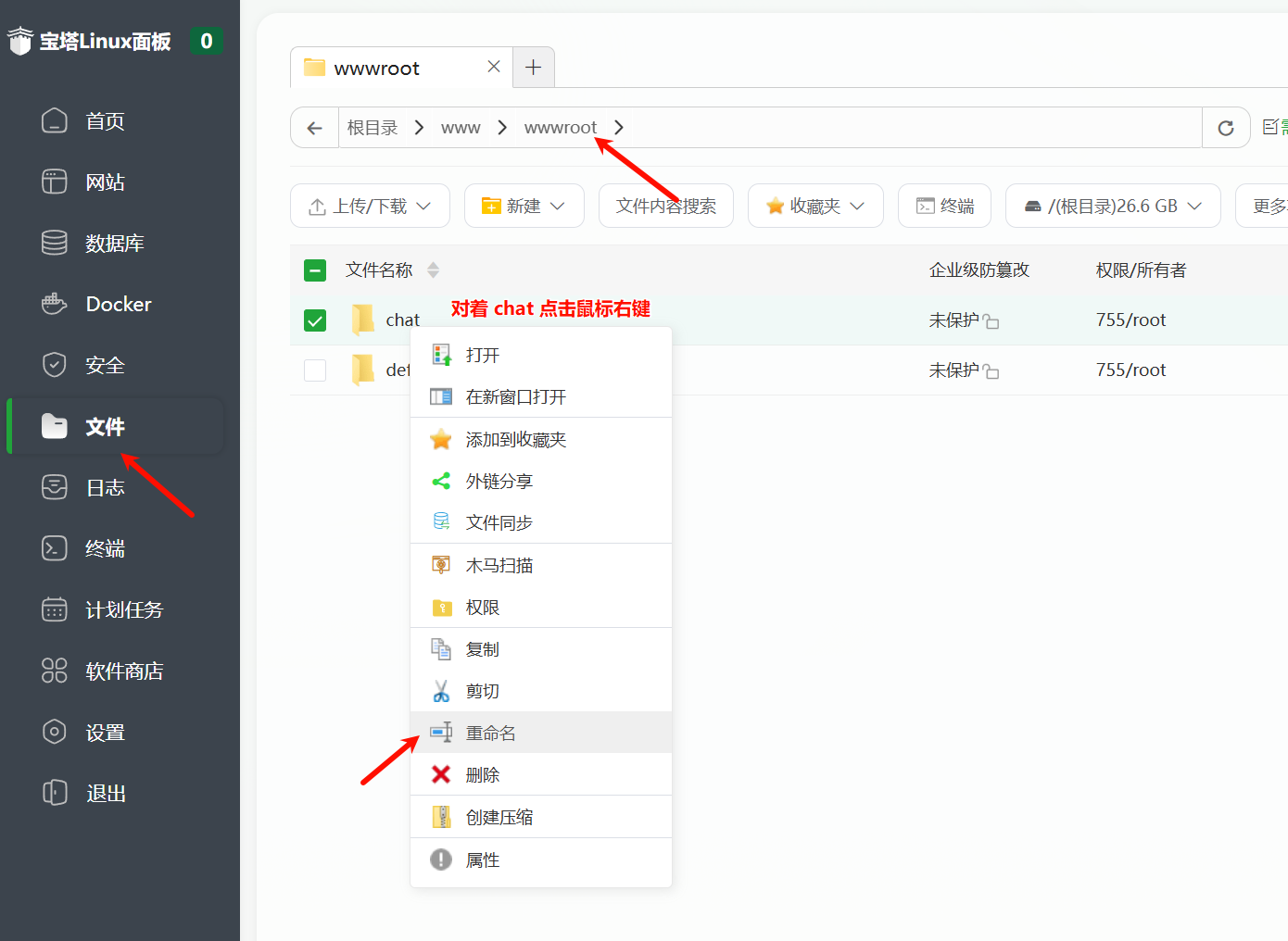Click the 文件内容搜索 button

(x=665, y=206)
